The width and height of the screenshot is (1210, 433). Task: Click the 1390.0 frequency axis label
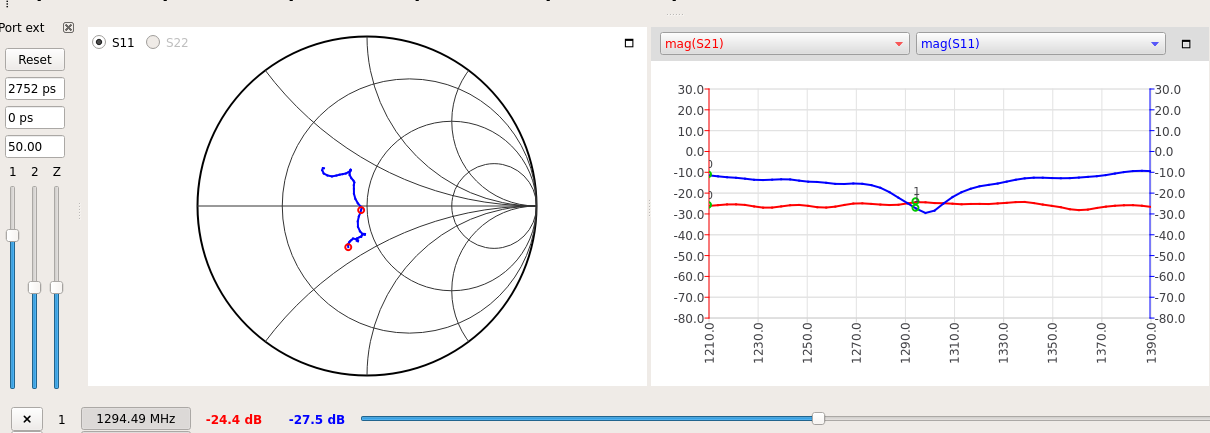click(1151, 341)
